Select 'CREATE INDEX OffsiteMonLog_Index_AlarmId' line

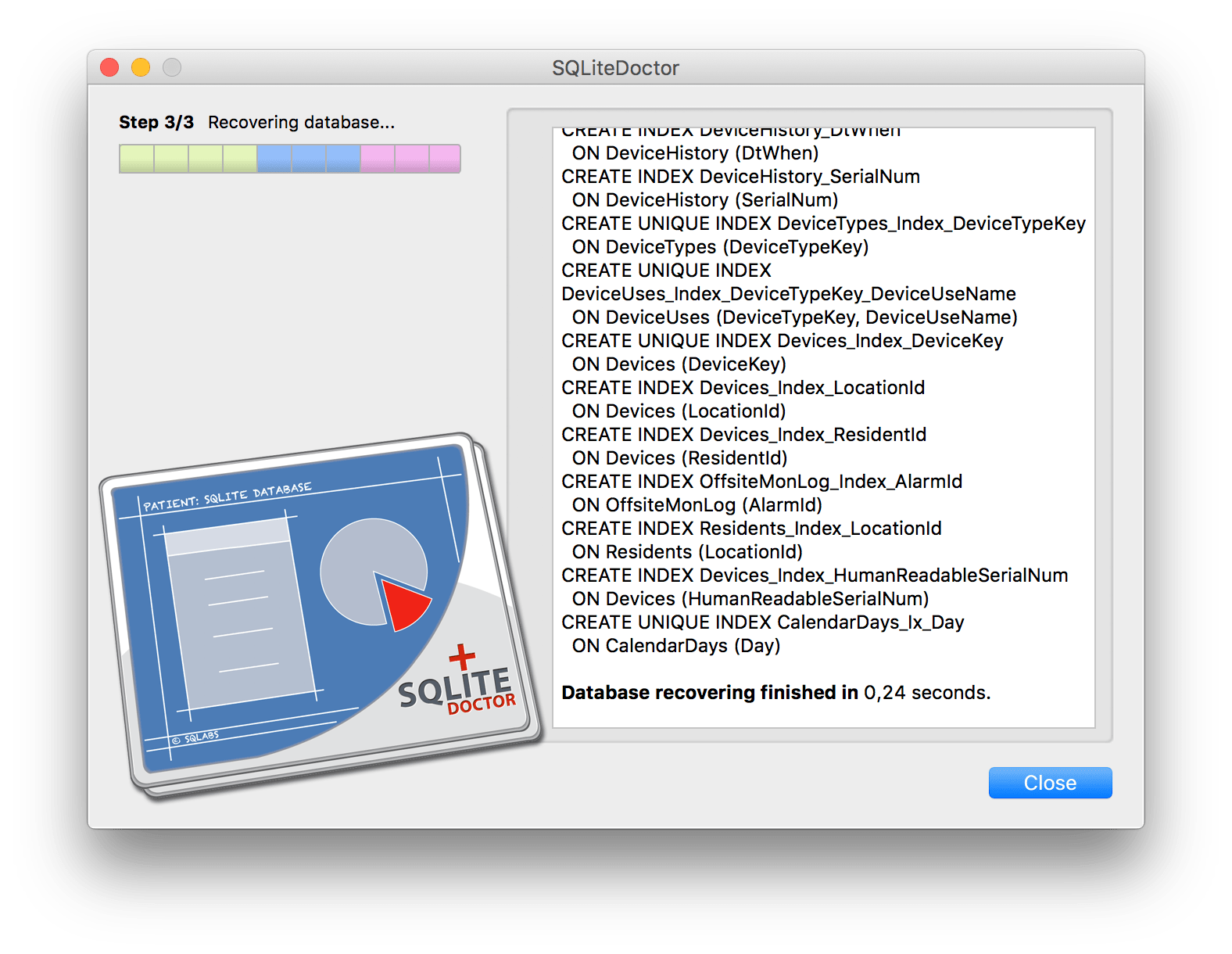762,482
